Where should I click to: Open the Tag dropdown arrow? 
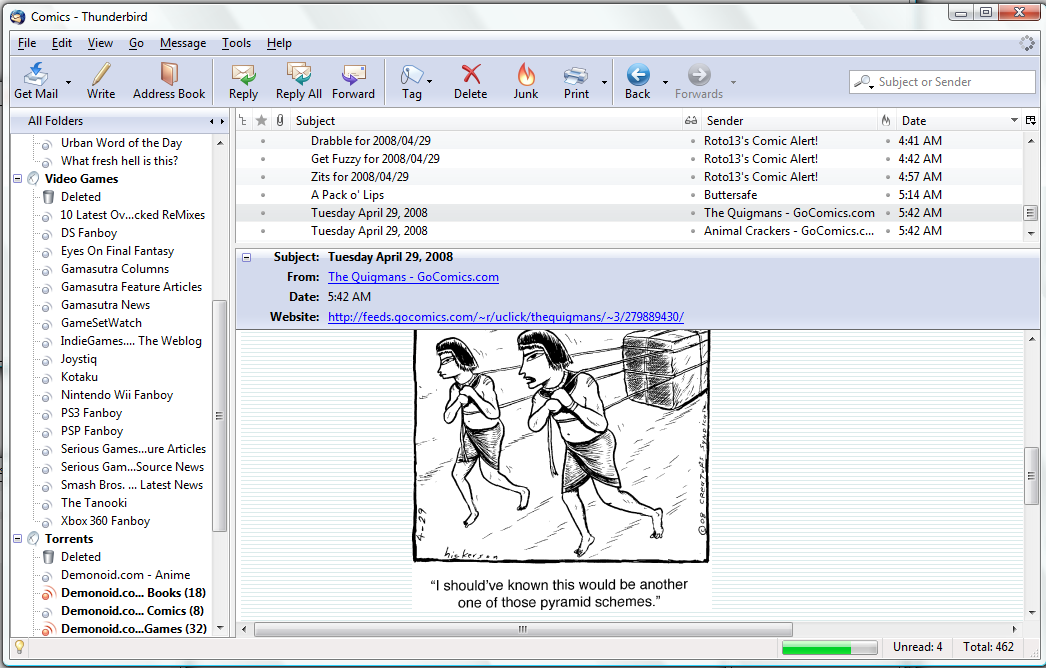coord(430,82)
